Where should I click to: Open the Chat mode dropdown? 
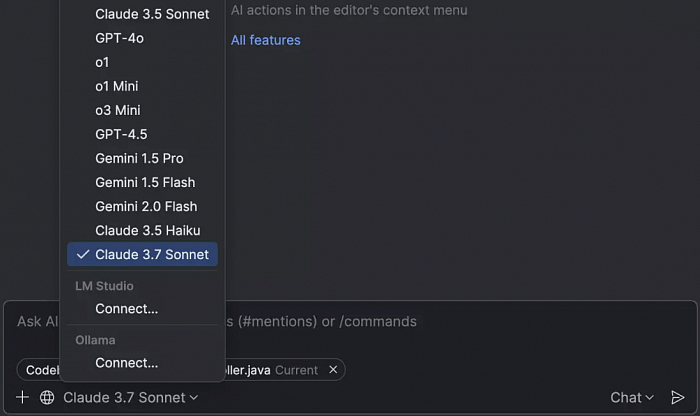click(632, 397)
